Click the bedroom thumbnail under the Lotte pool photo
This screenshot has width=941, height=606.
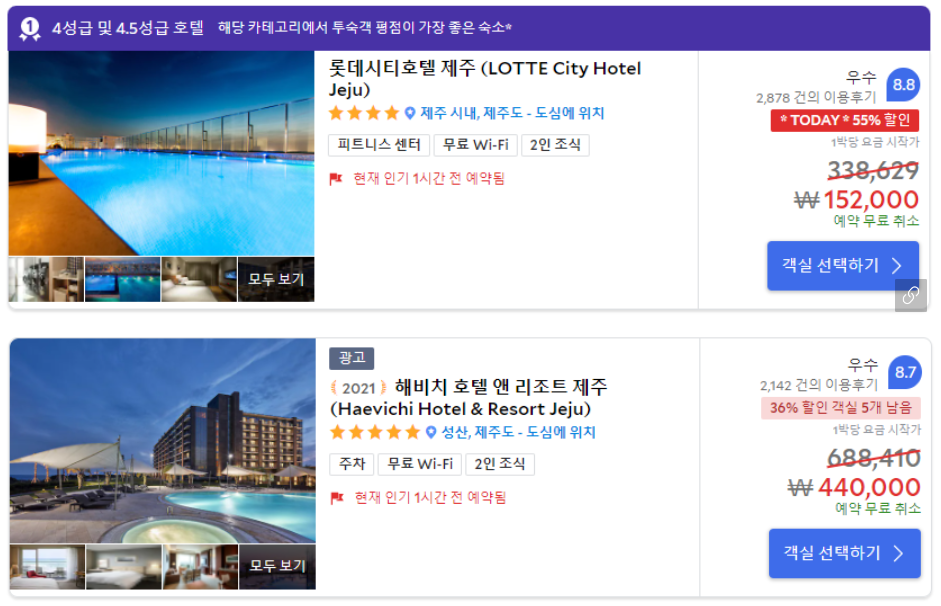pos(198,281)
